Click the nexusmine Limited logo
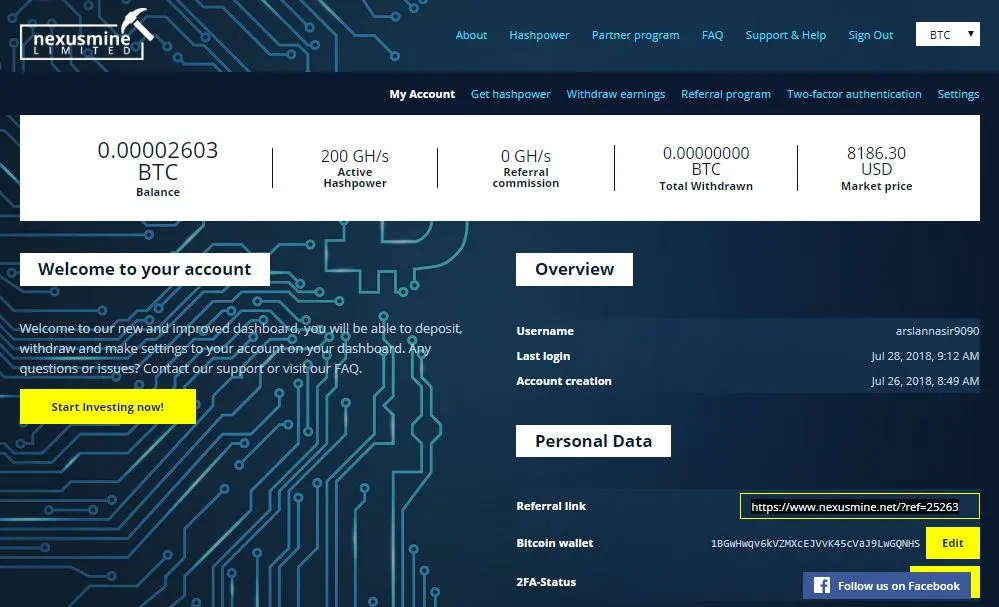 pos(87,36)
